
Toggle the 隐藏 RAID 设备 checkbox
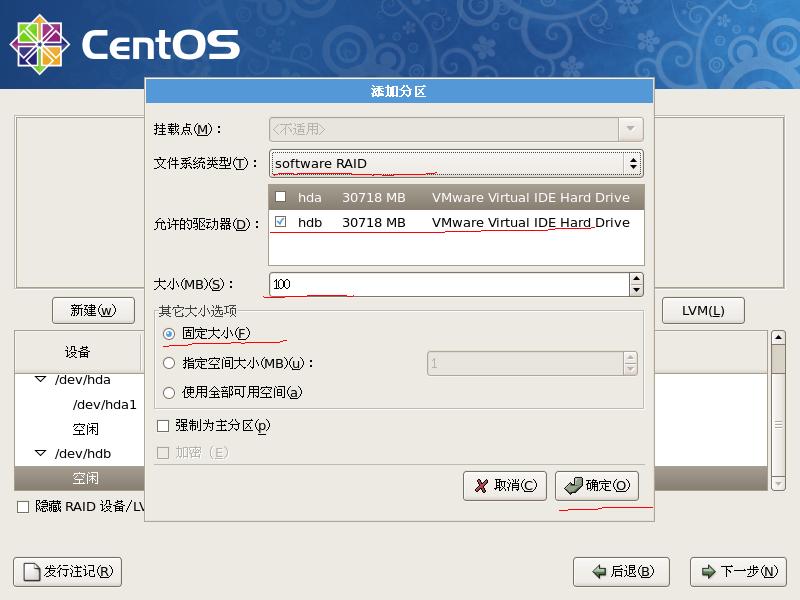pyautogui.click(x=23, y=507)
